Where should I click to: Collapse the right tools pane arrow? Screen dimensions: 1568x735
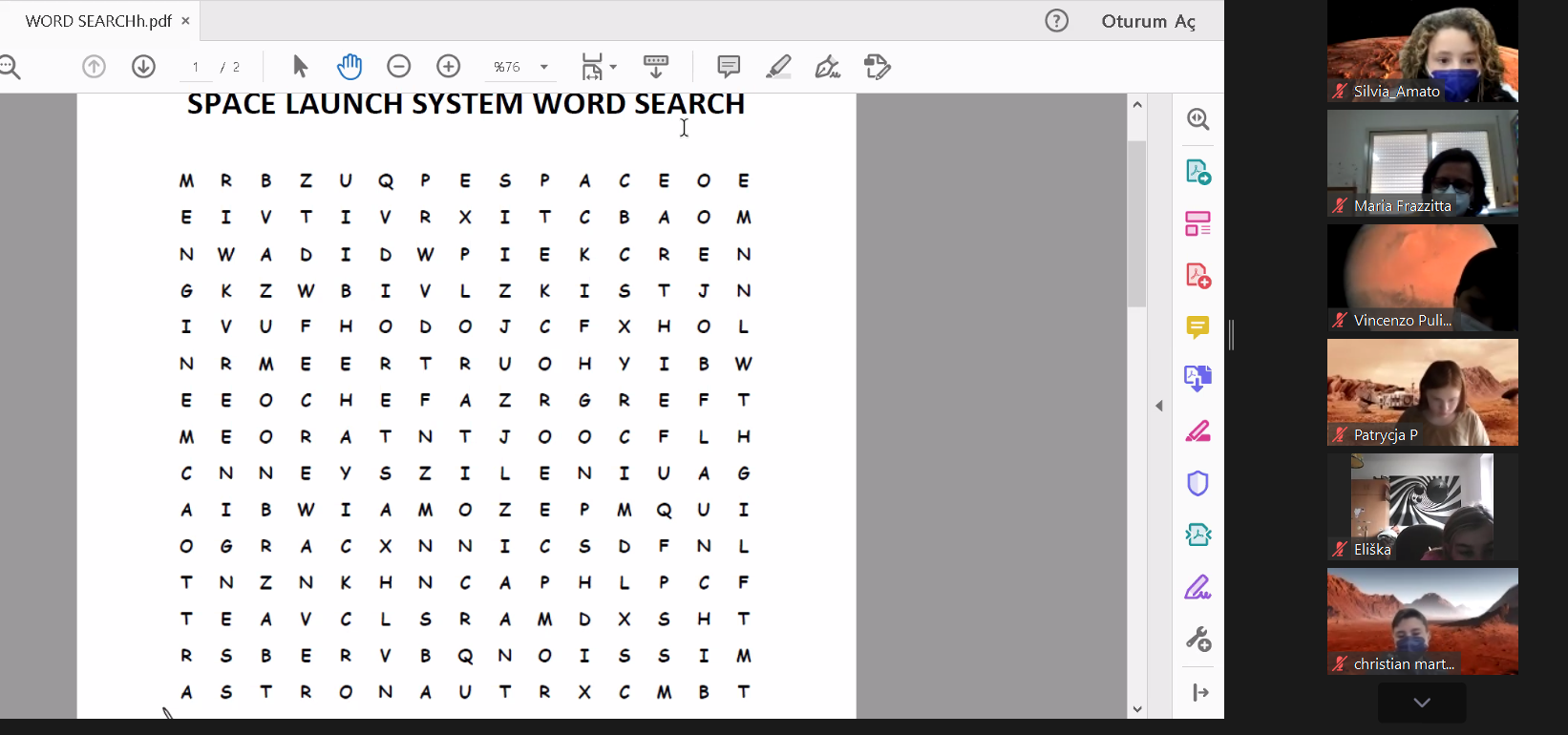1159,406
